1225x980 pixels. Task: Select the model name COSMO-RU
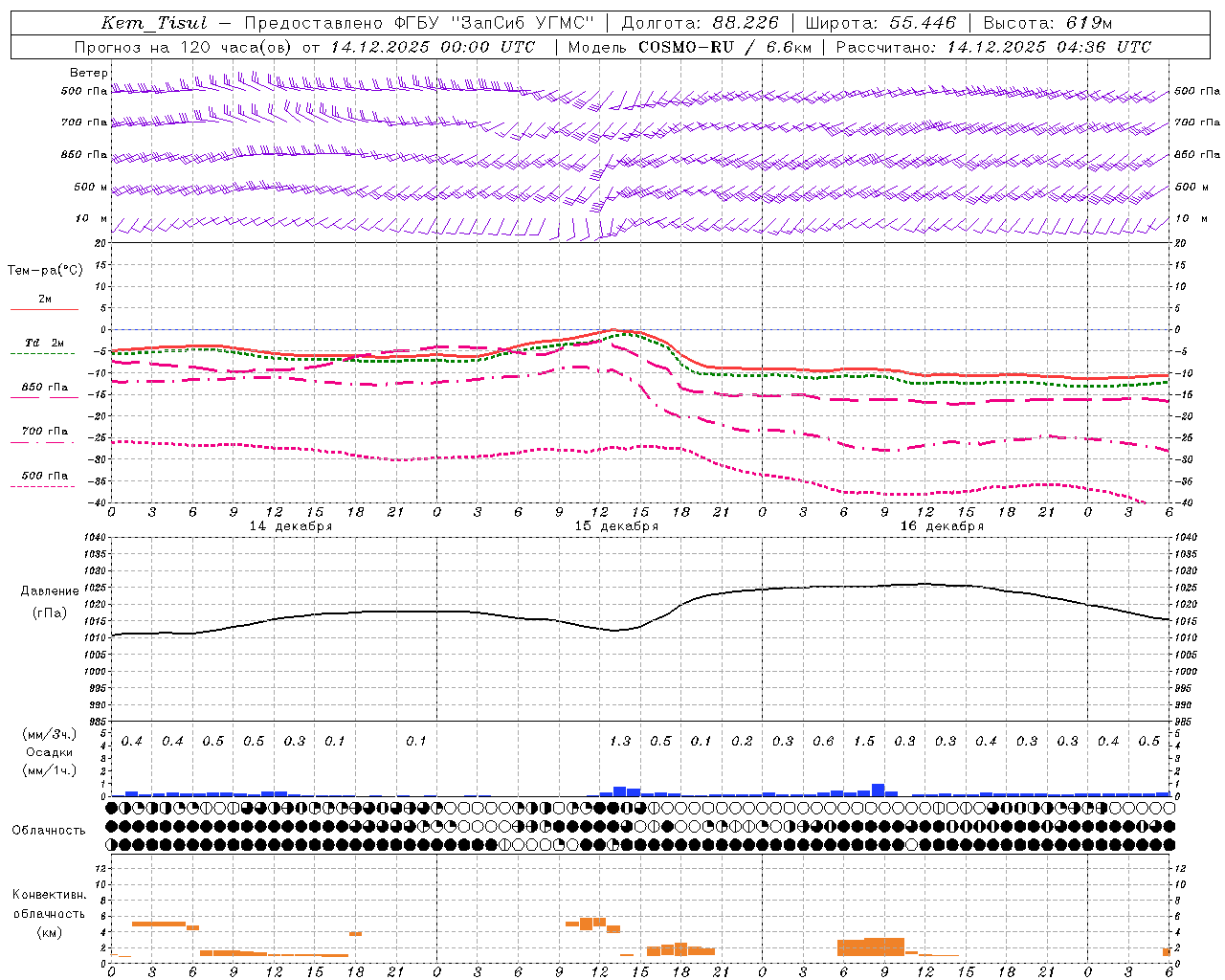click(685, 46)
